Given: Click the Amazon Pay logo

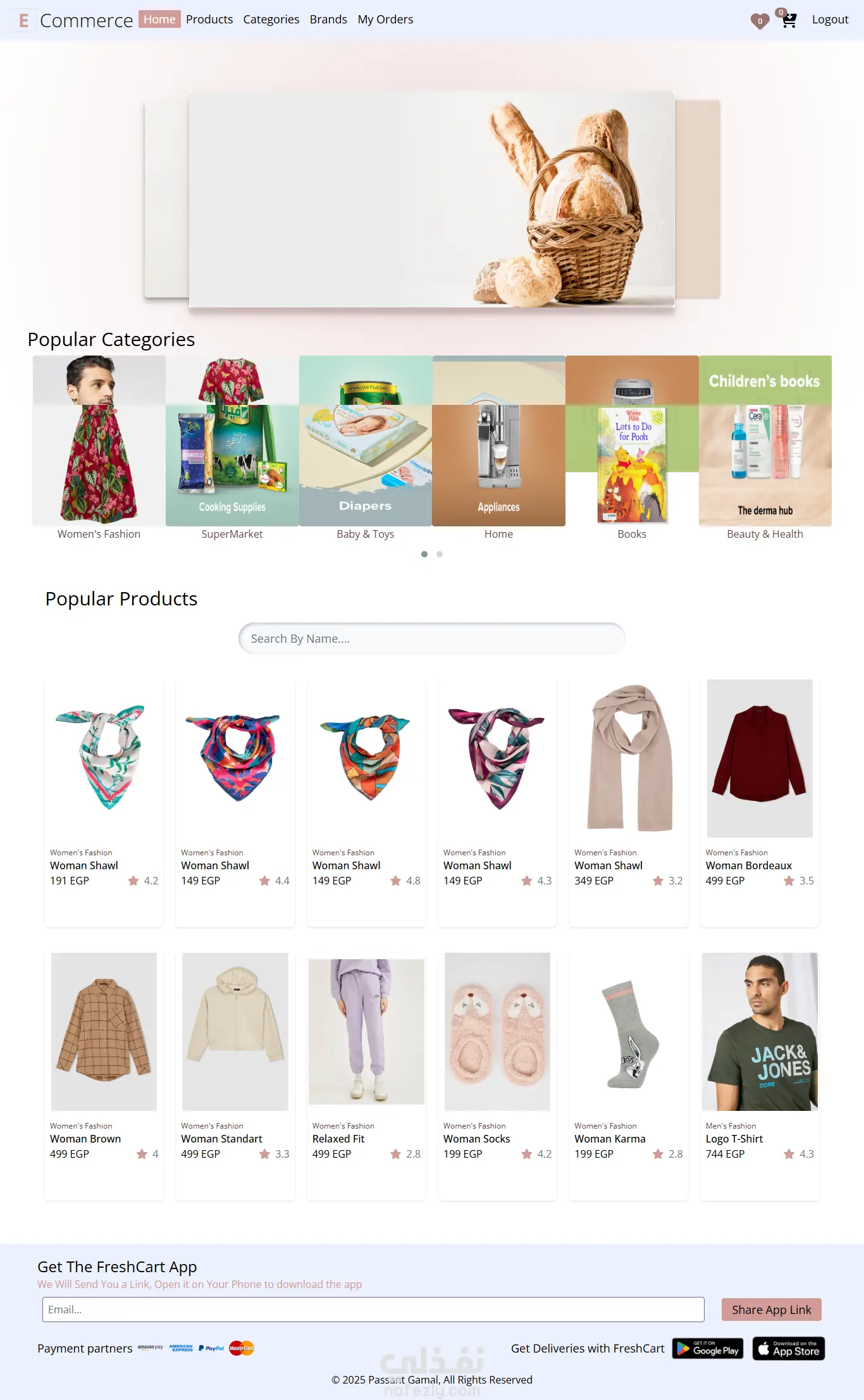Looking at the screenshot, I should tap(151, 1347).
